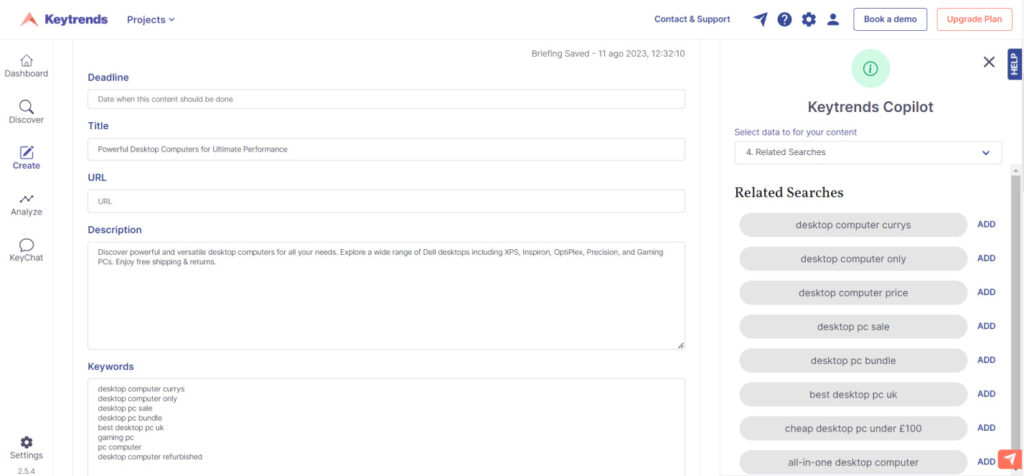Select the Create section in the sidebar
Image resolution: width=1024 pixels, height=476 pixels.
(x=26, y=158)
